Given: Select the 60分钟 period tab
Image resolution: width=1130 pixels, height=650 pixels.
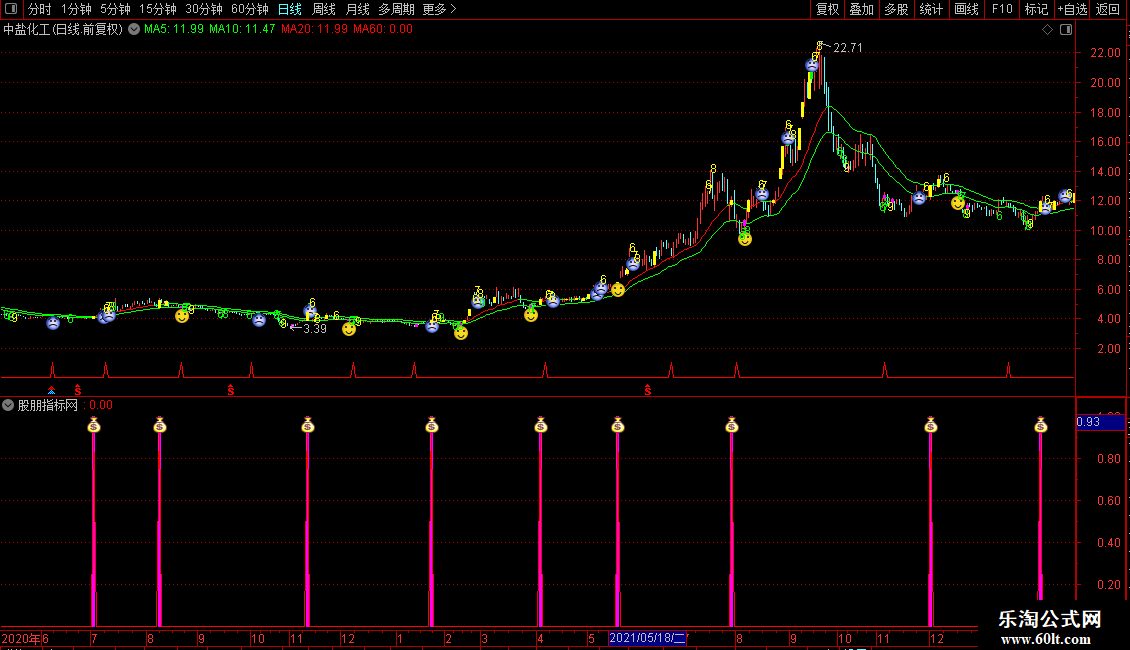Looking at the screenshot, I should (250, 9).
